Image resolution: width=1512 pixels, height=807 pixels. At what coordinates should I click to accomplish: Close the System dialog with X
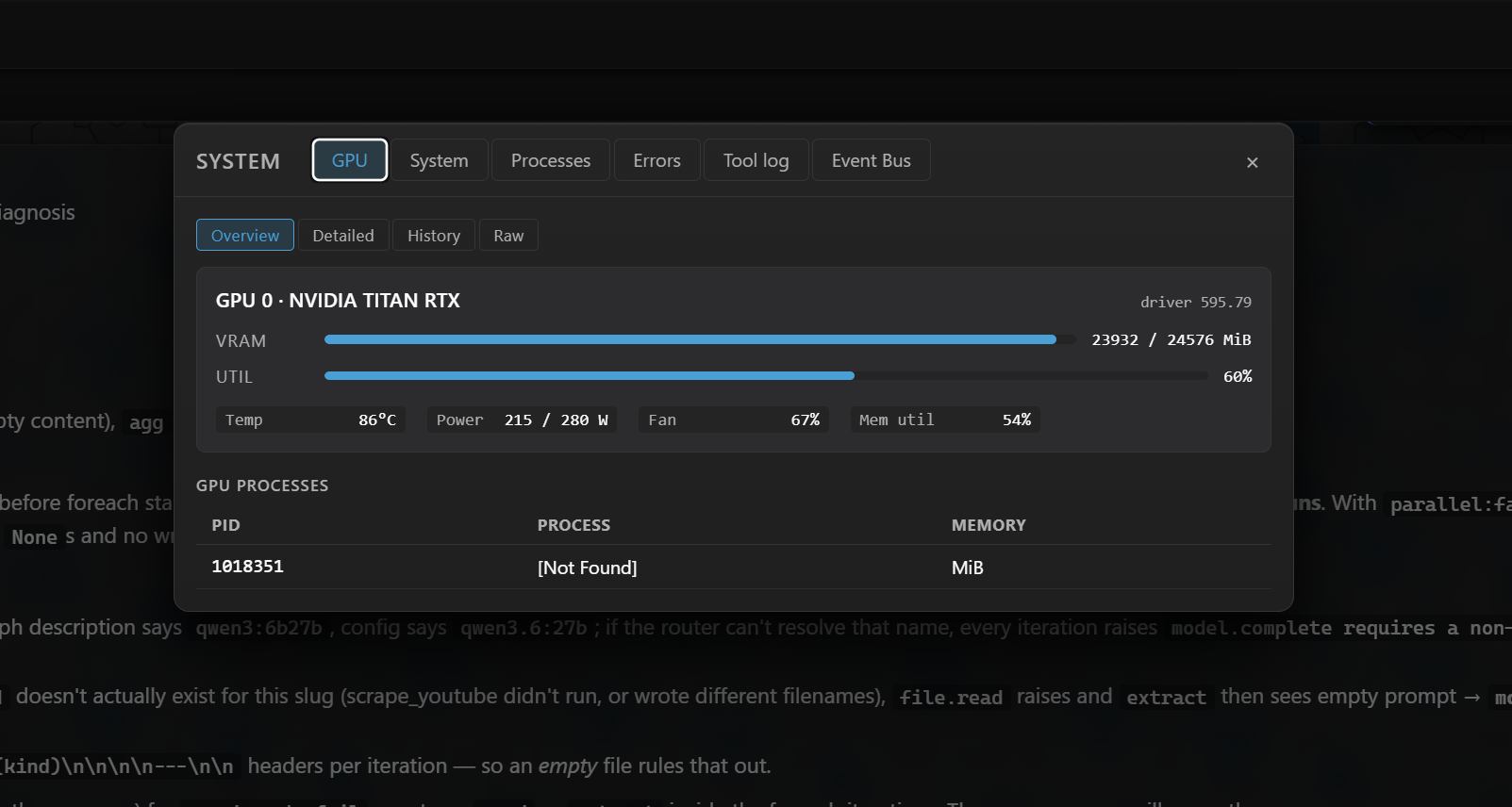1252,162
